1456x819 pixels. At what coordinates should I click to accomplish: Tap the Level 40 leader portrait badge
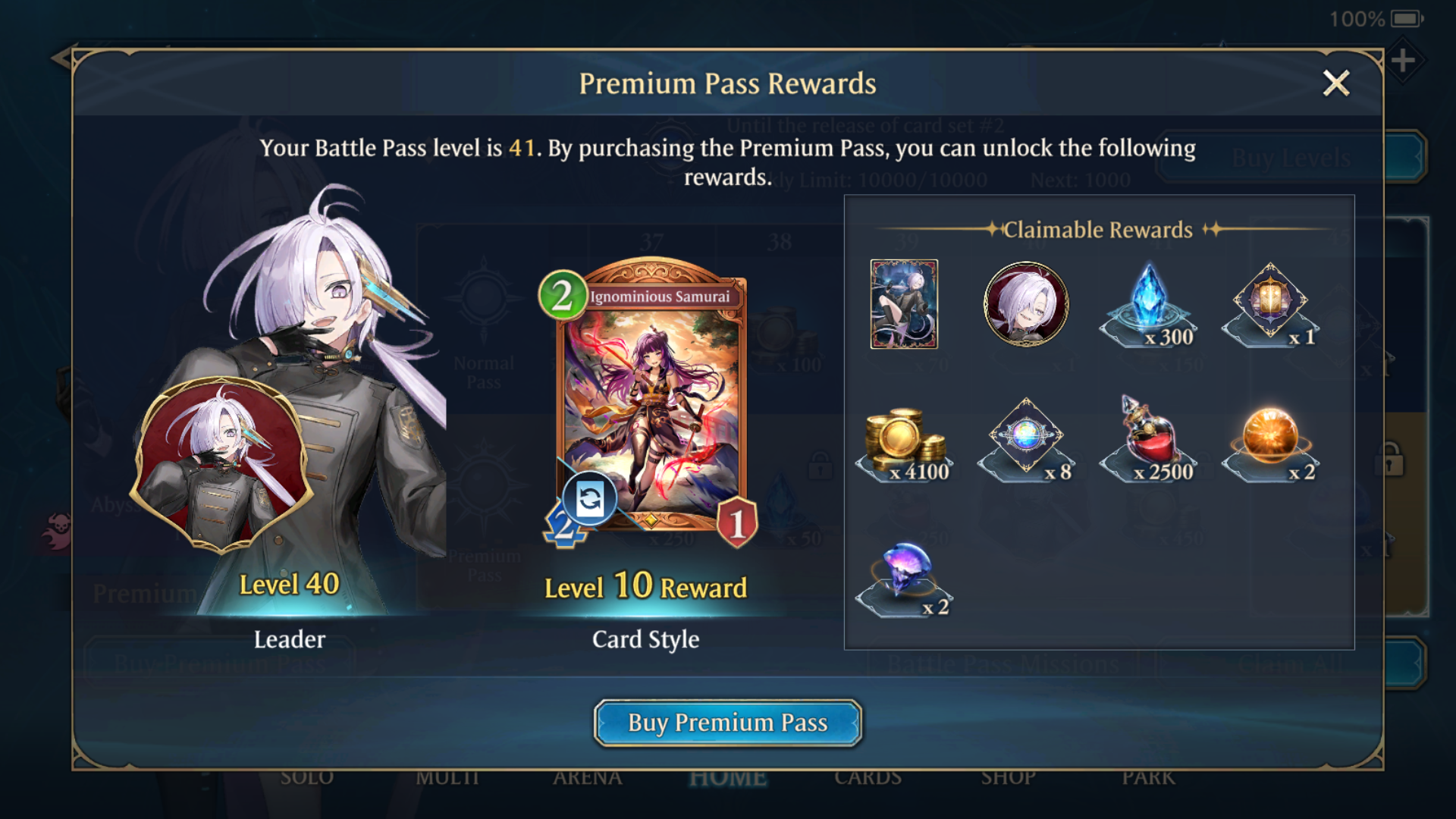tap(221, 464)
